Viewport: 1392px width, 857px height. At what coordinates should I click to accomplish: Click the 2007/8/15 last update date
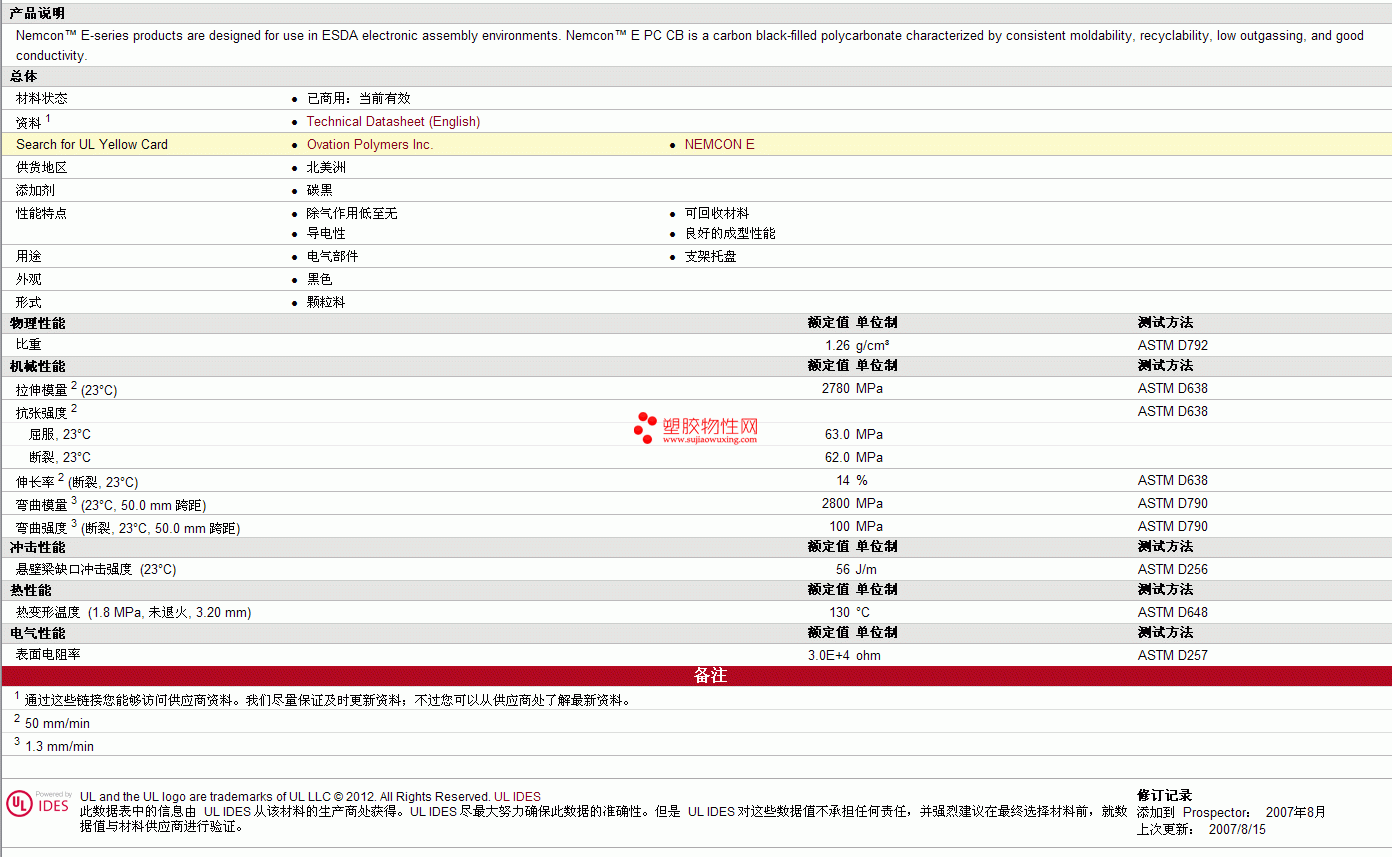(1237, 829)
